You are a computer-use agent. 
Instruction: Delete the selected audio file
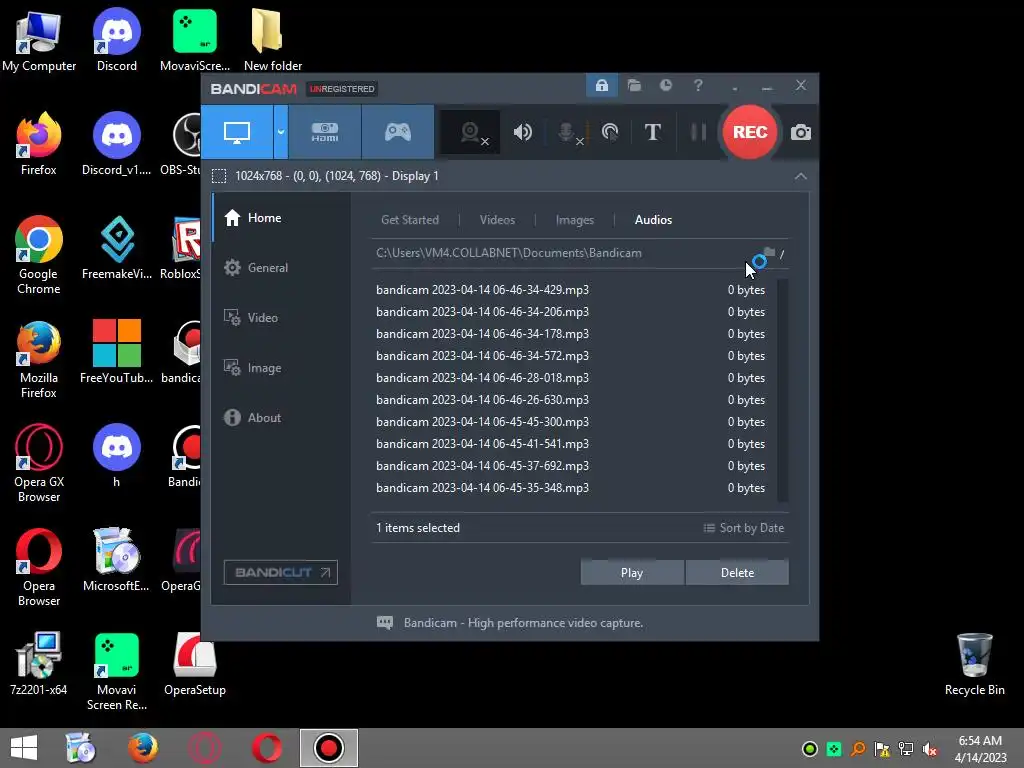point(737,573)
